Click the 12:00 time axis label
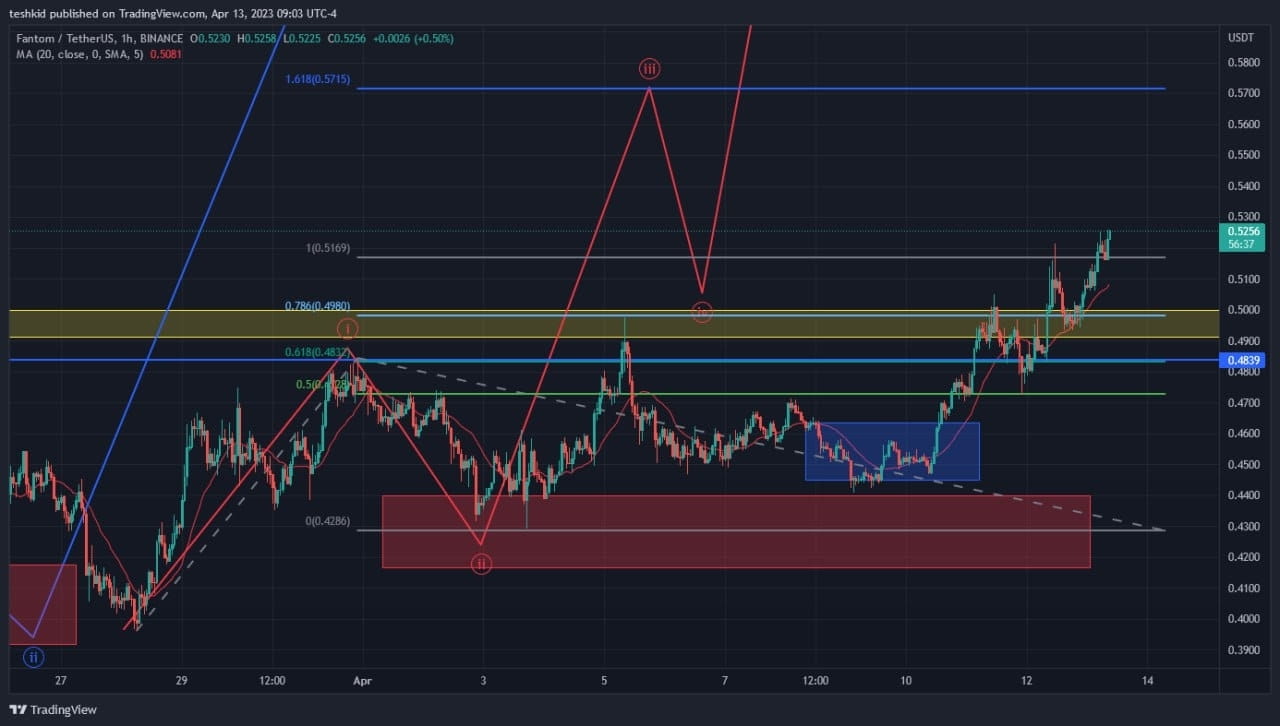The width and height of the screenshot is (1280, 726). (x=271, y=681)
